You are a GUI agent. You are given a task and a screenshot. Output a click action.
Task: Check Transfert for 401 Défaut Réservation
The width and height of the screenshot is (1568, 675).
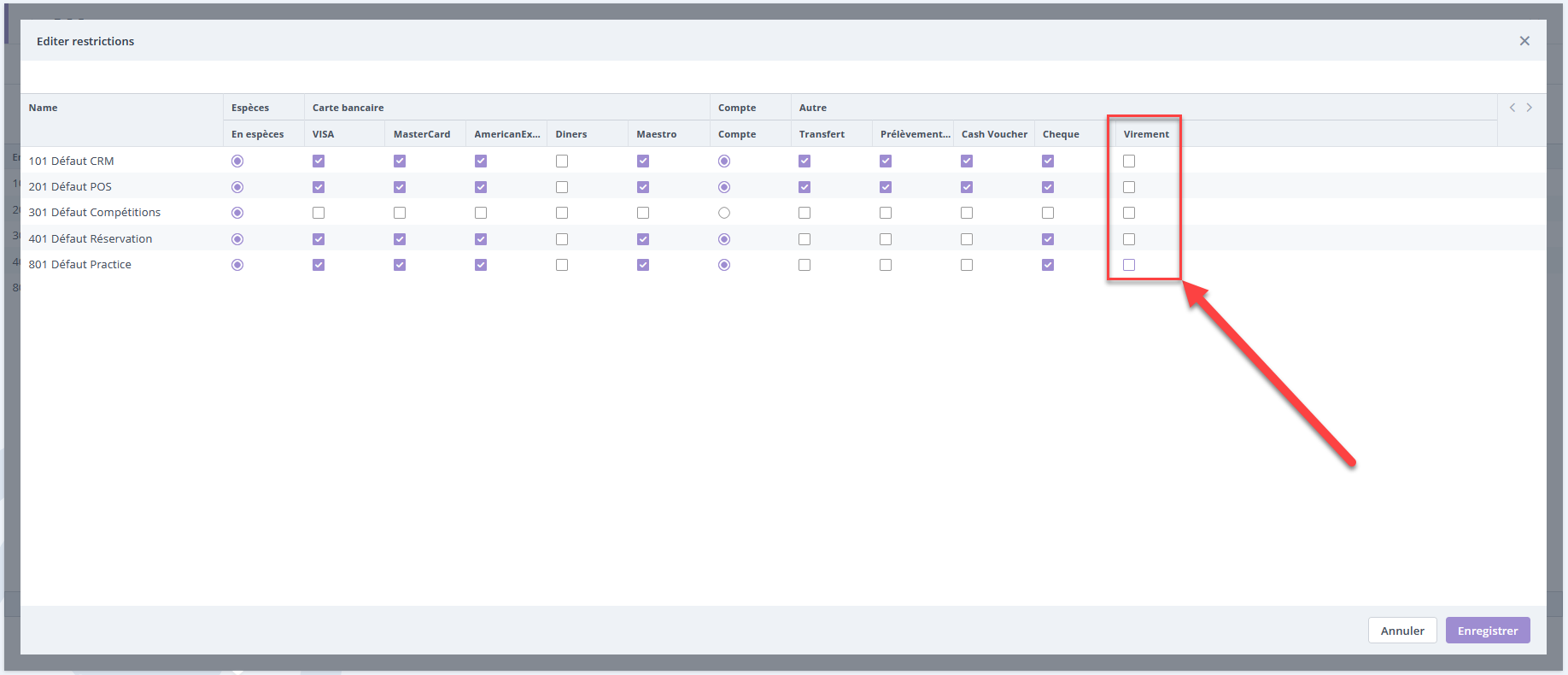coord(804,239)
